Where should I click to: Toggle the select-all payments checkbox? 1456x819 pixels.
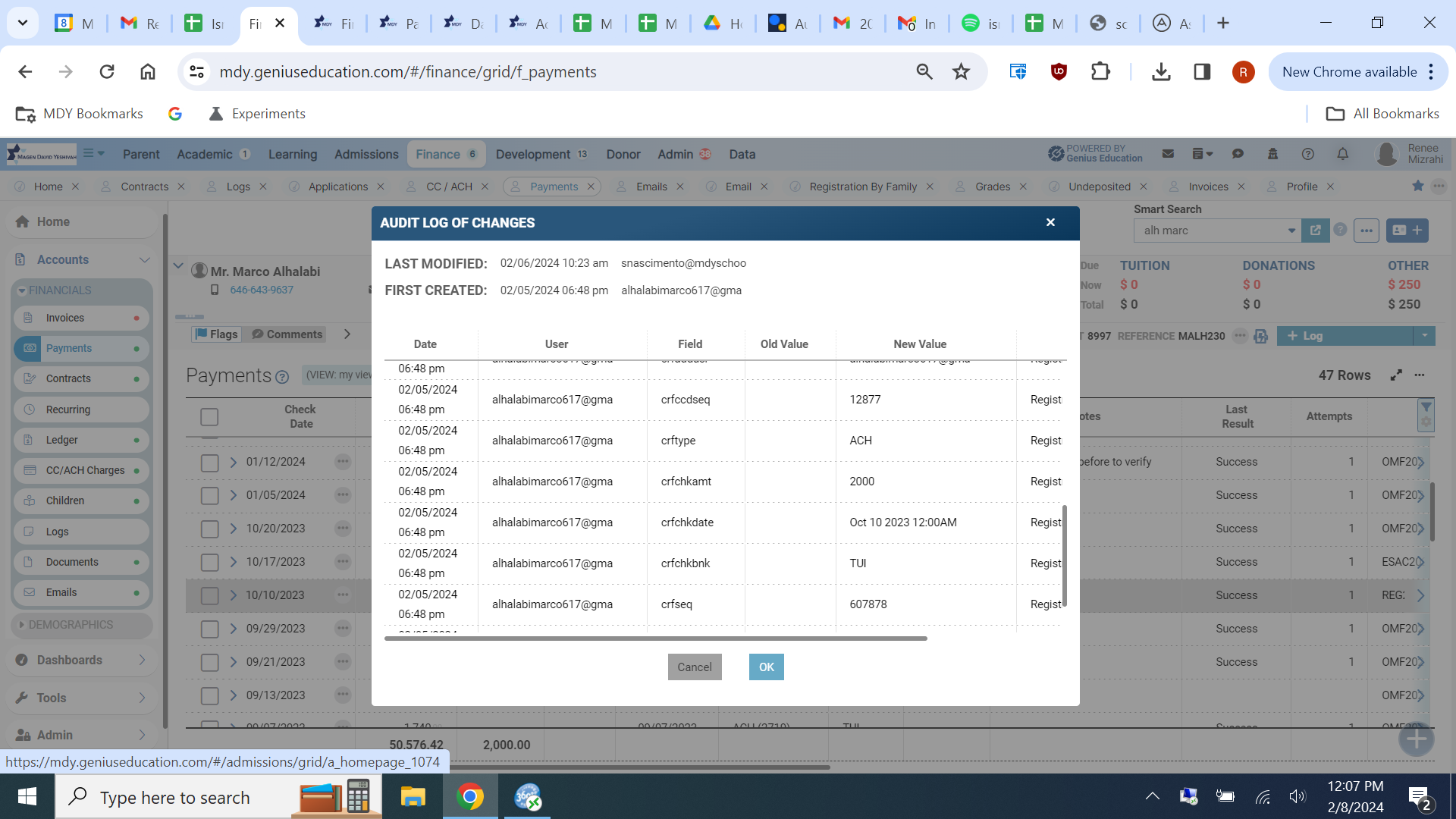click(x=209, y=416)
